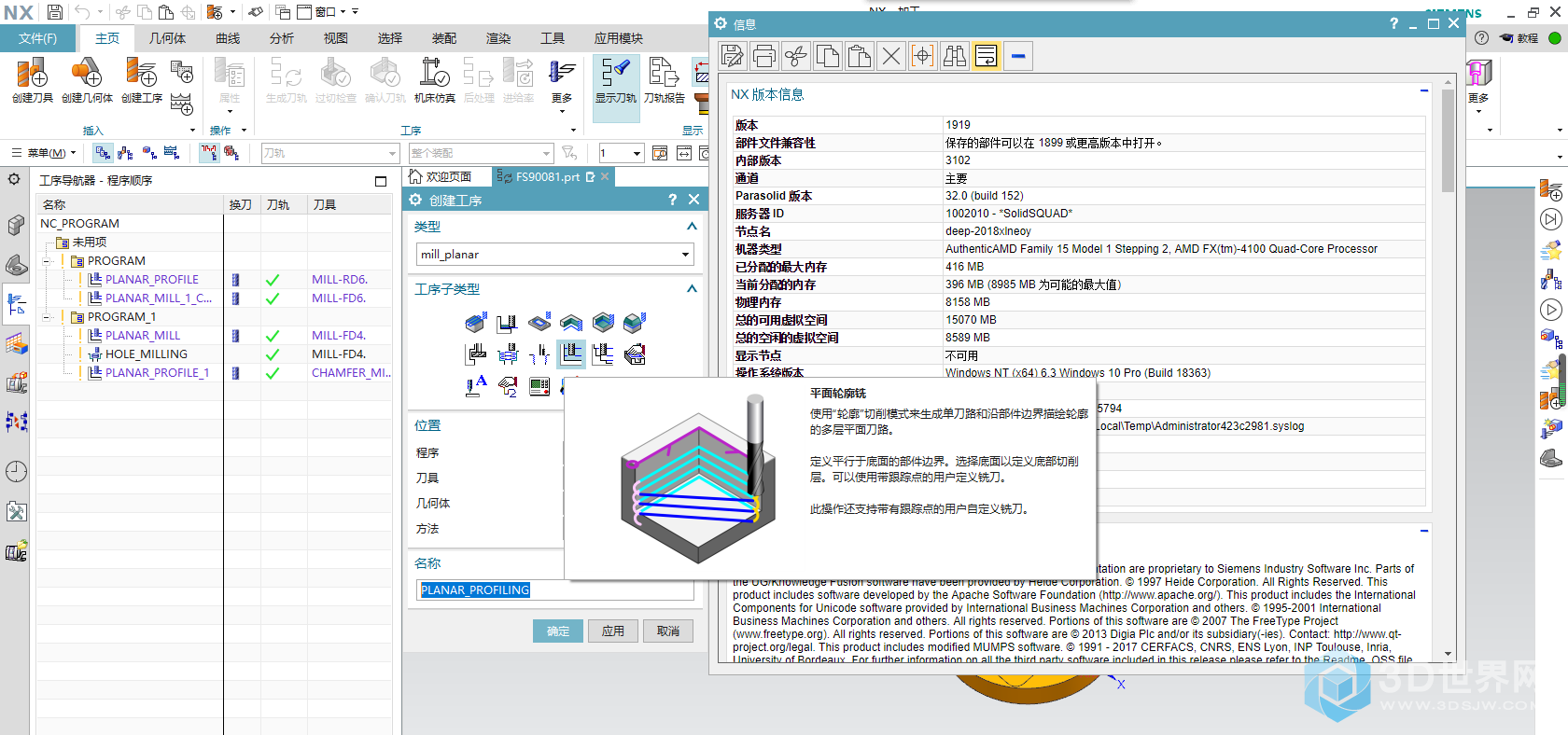Viewport: 1568px width, 735px height.
Task: Click the Create Geometry (创建几何体) icon
Action: click(87, 79)
